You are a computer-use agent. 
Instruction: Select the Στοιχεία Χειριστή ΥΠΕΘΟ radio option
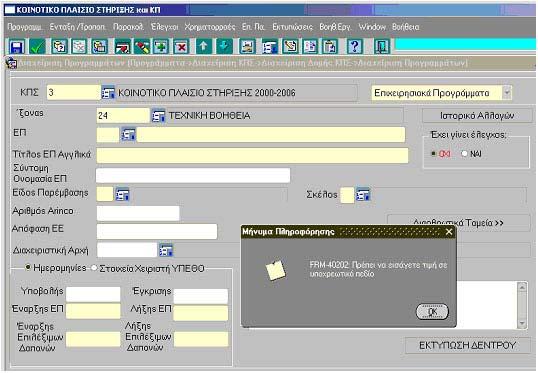94,268
